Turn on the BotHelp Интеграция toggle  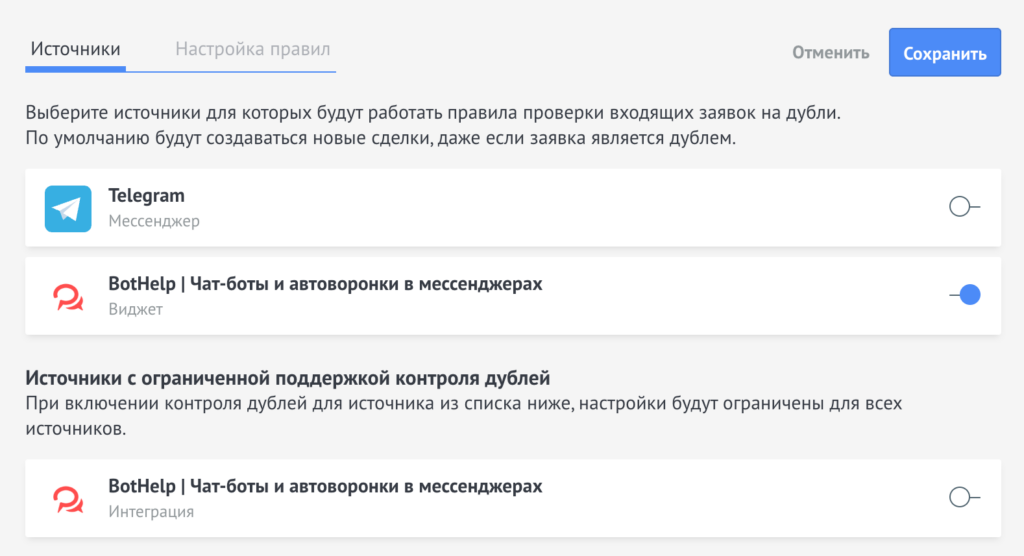click(x=964, y=497)
